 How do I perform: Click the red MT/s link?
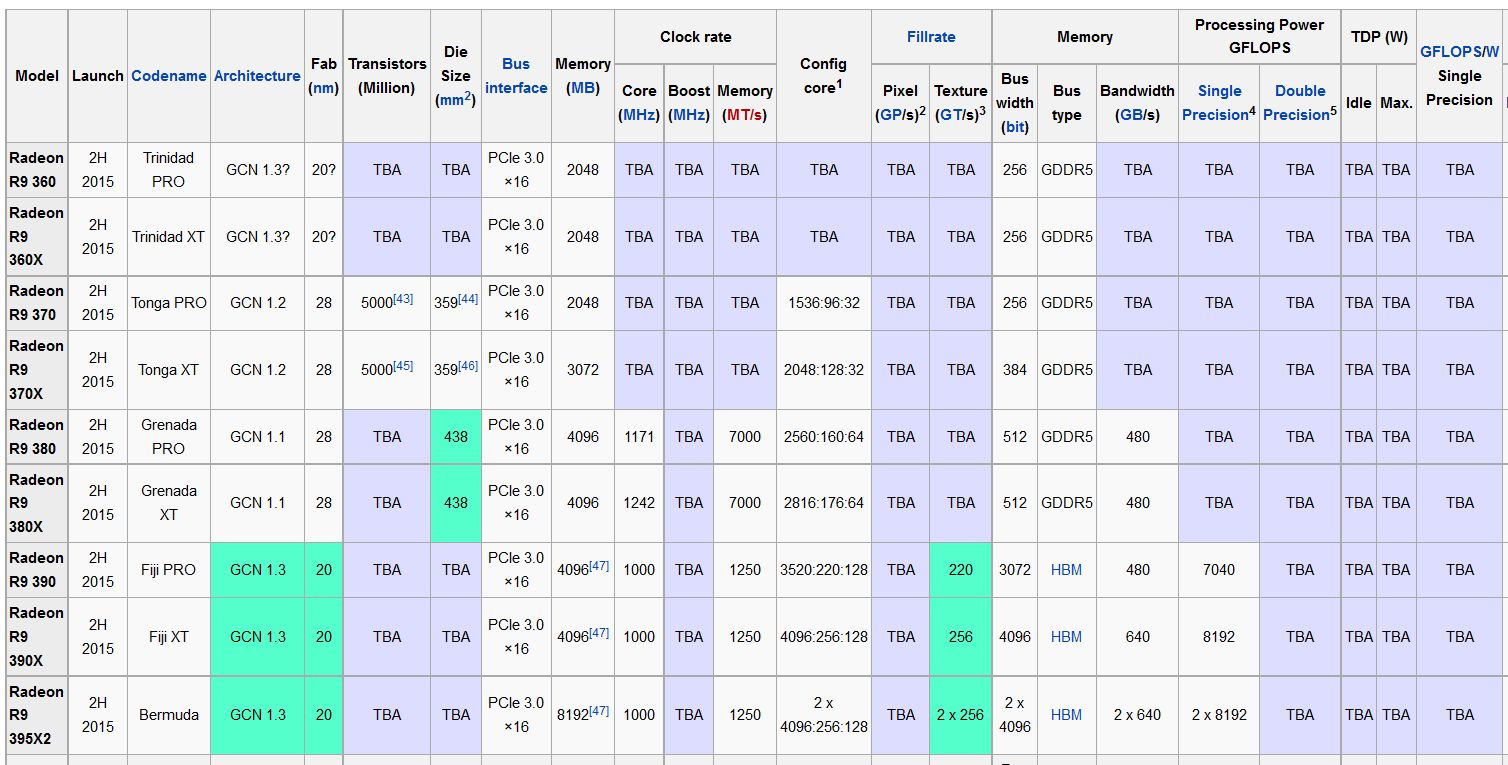coord(745,115)
